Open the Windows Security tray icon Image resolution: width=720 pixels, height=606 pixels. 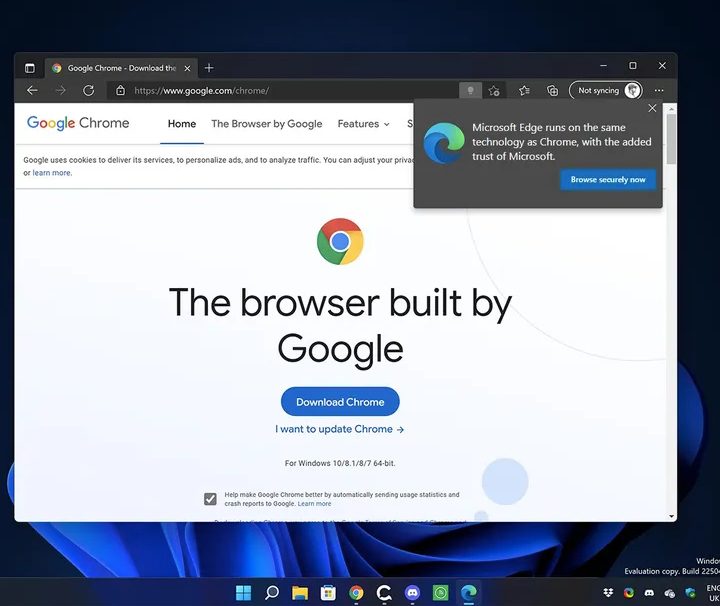(x=690, y=593)
